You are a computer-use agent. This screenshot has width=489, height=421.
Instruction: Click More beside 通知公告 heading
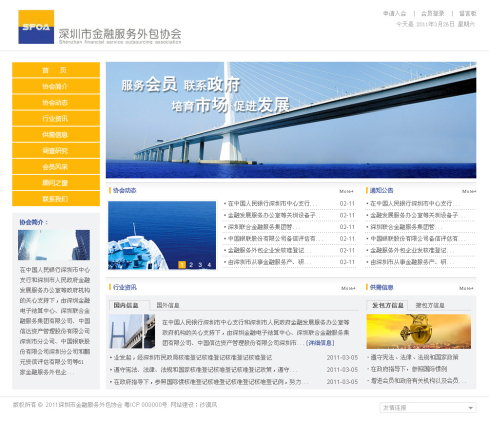[x=469, y=191]
